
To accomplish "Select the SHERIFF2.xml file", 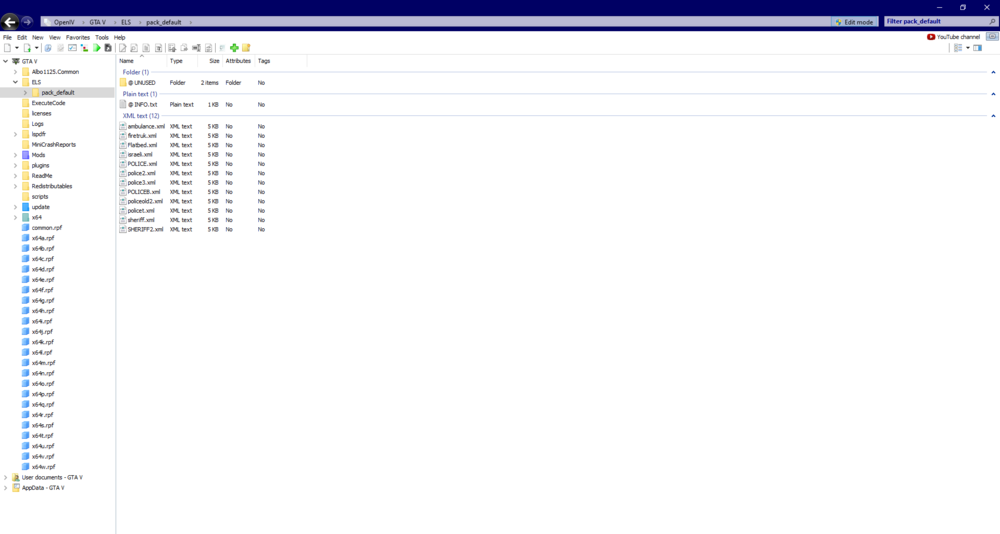I will 145,229.
